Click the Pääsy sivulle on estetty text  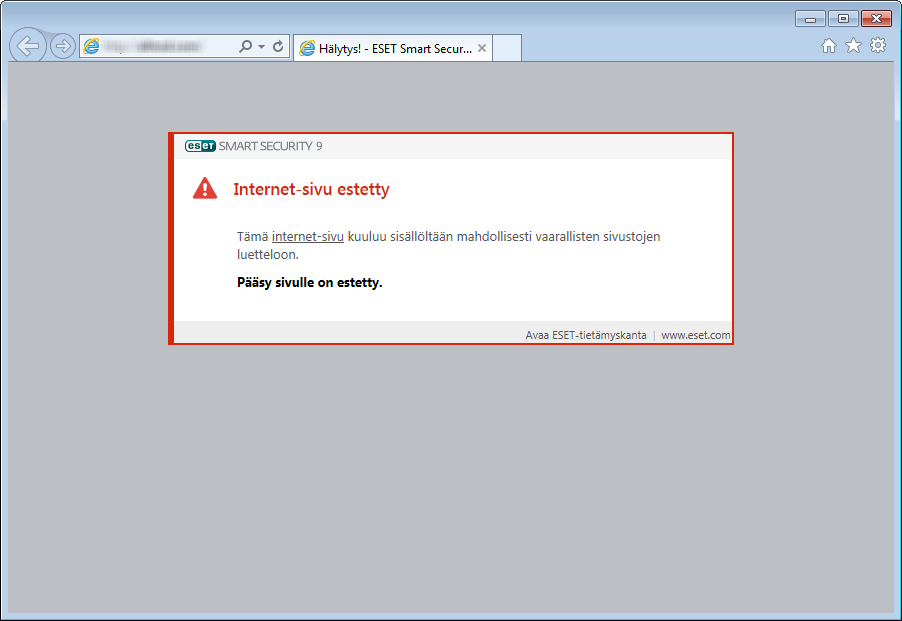(x=309, y=282)
